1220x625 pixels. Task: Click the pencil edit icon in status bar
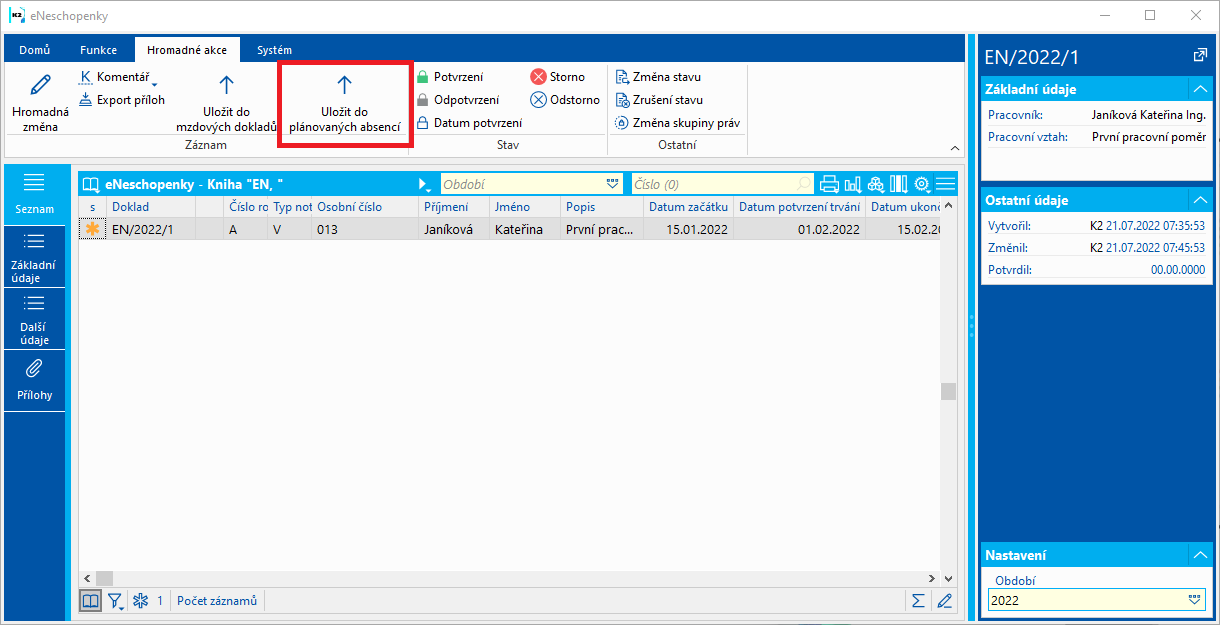(944, 601)
